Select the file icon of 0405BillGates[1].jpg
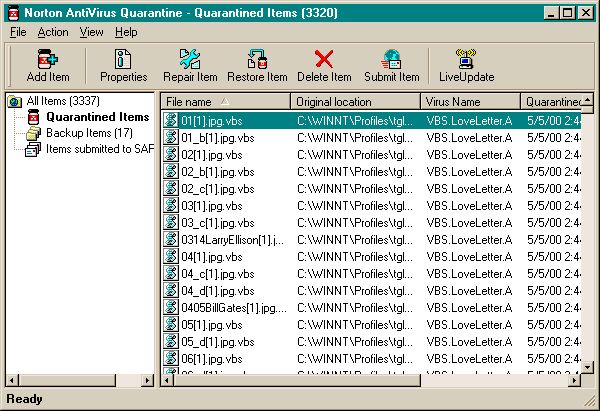600x411 pixels. [171, 308]
